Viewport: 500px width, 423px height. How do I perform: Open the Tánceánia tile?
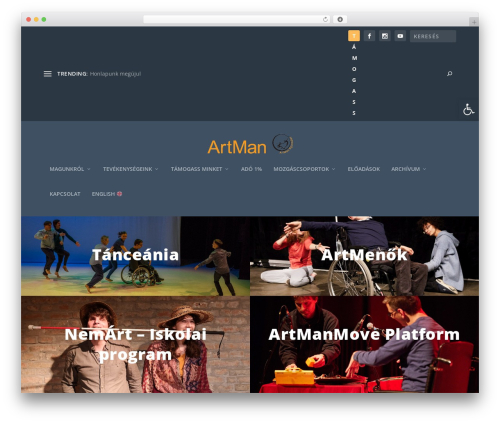click(x=135, y=256)
